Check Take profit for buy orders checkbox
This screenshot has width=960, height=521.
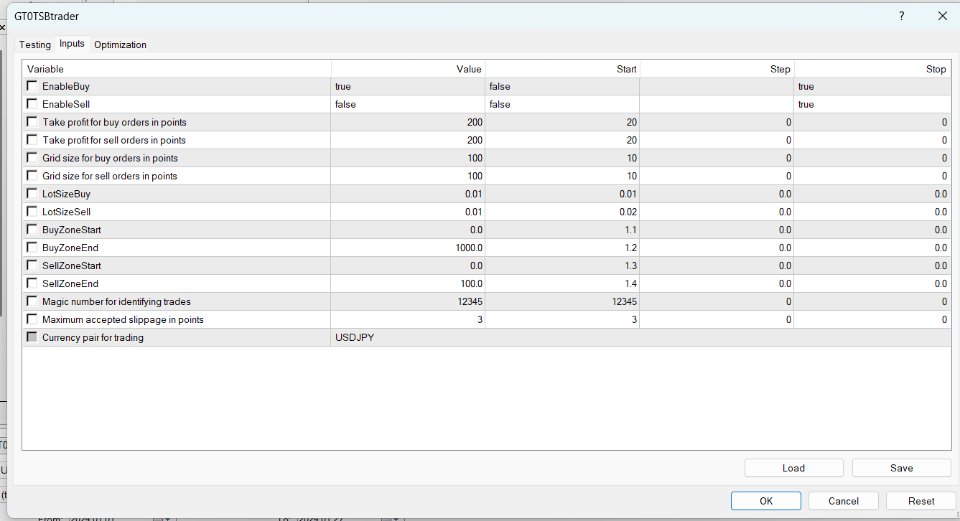click(x=32, y=122)
